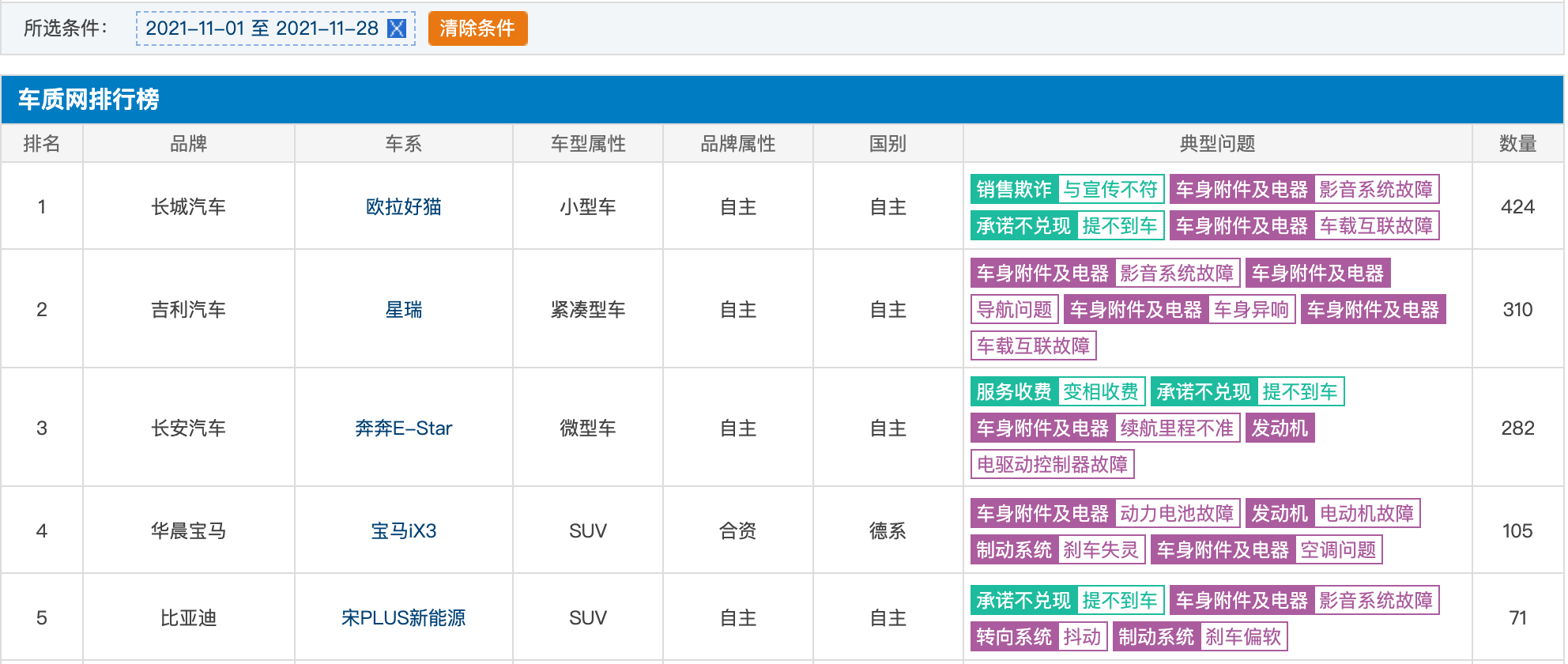Click the 动力电池故障 issue tag
1568x664 pixels.
1177,514
